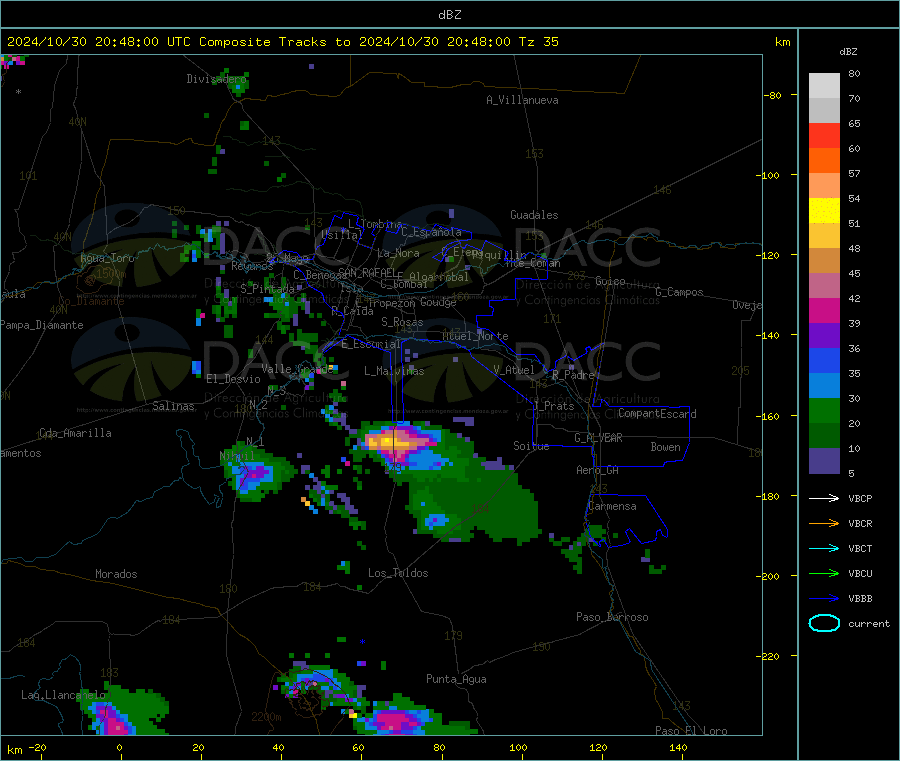The height and width of the screenshot is (761, 900).
Task: Pick the bright green 20-30 dBZ swatch
Action: coord(824,410)
